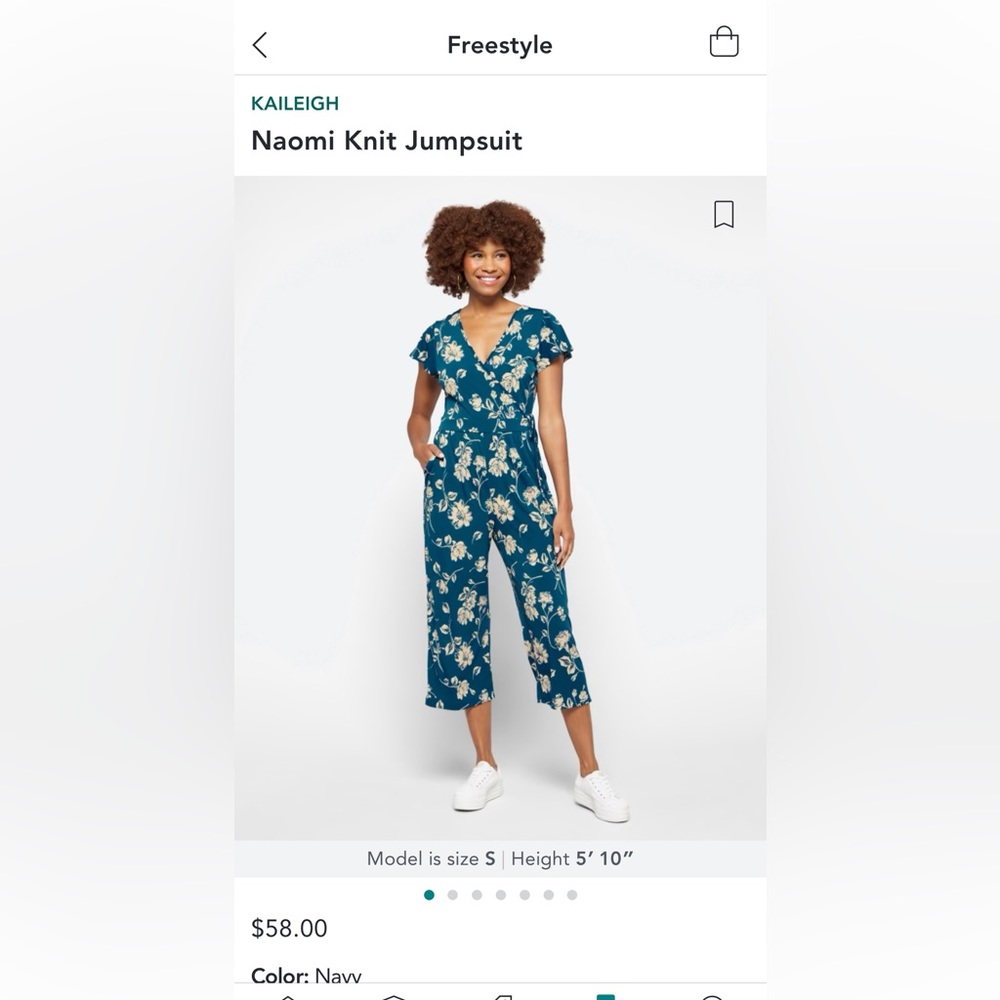Tap the Model is size S info banner

pyautogui.click(x=500, y=858)
